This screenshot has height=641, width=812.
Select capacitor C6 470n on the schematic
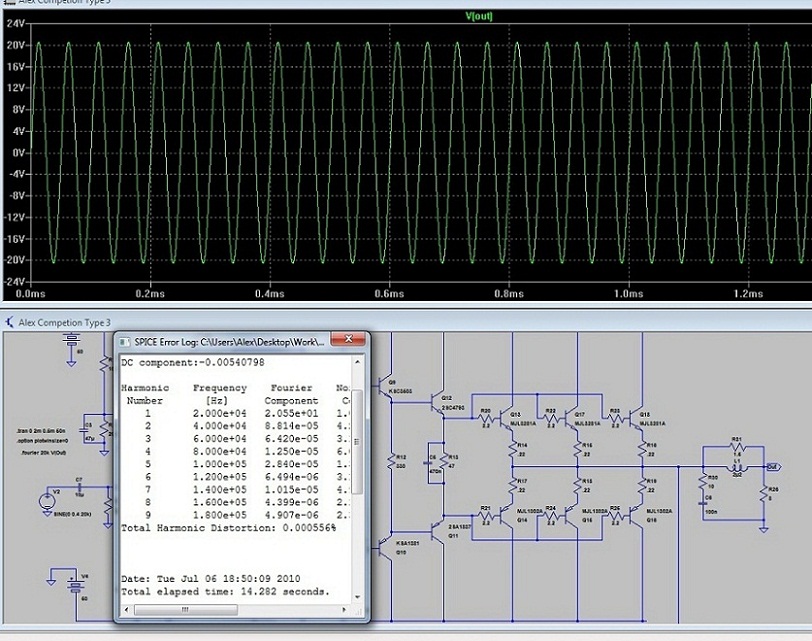point(429,461)
